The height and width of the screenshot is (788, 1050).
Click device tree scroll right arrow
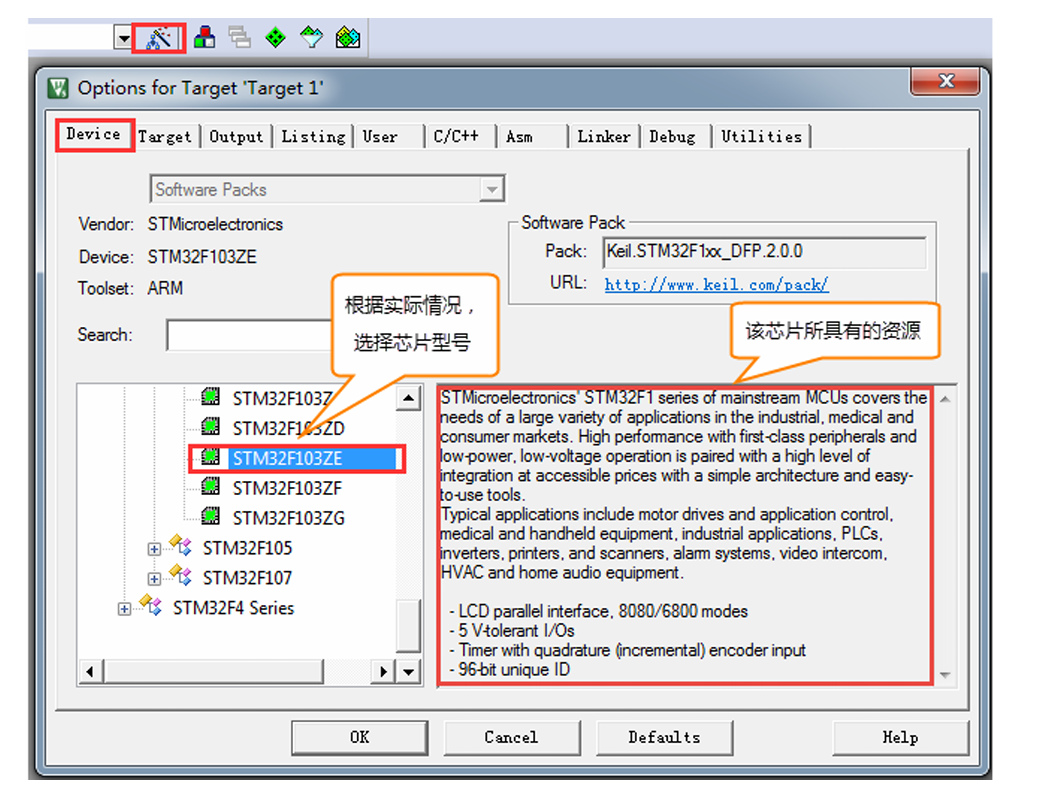tap(383, 671)
